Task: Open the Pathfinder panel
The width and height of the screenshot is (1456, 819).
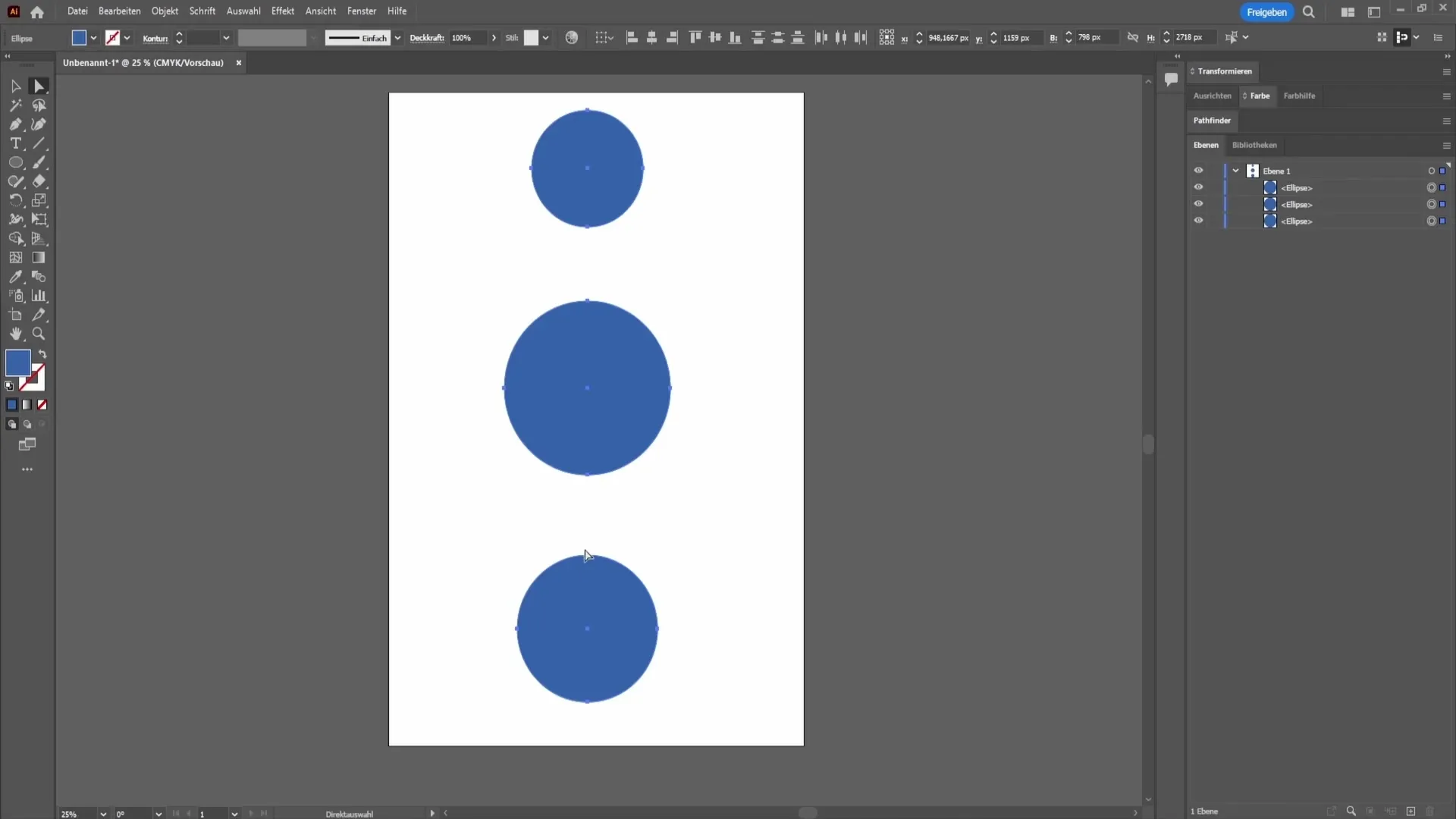Action: (1212, 121)
